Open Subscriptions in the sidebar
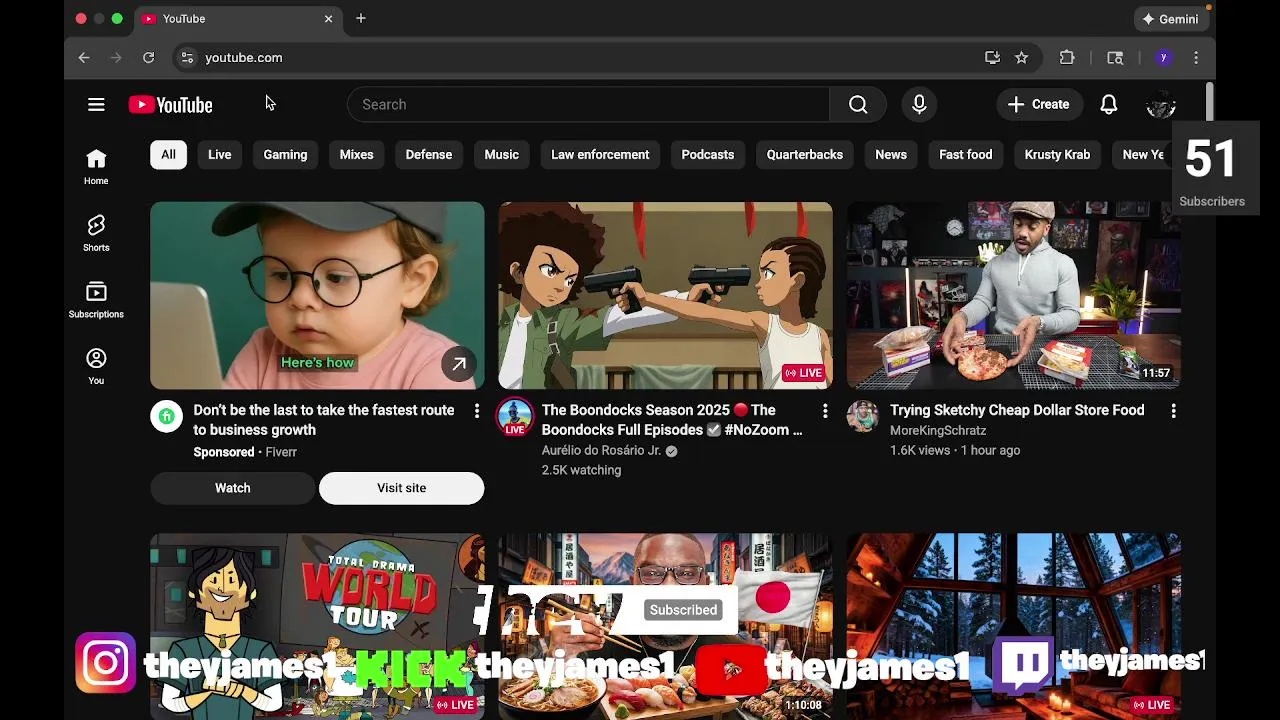Viewport: 1280px width, 720px height. [x=96, y=300]
